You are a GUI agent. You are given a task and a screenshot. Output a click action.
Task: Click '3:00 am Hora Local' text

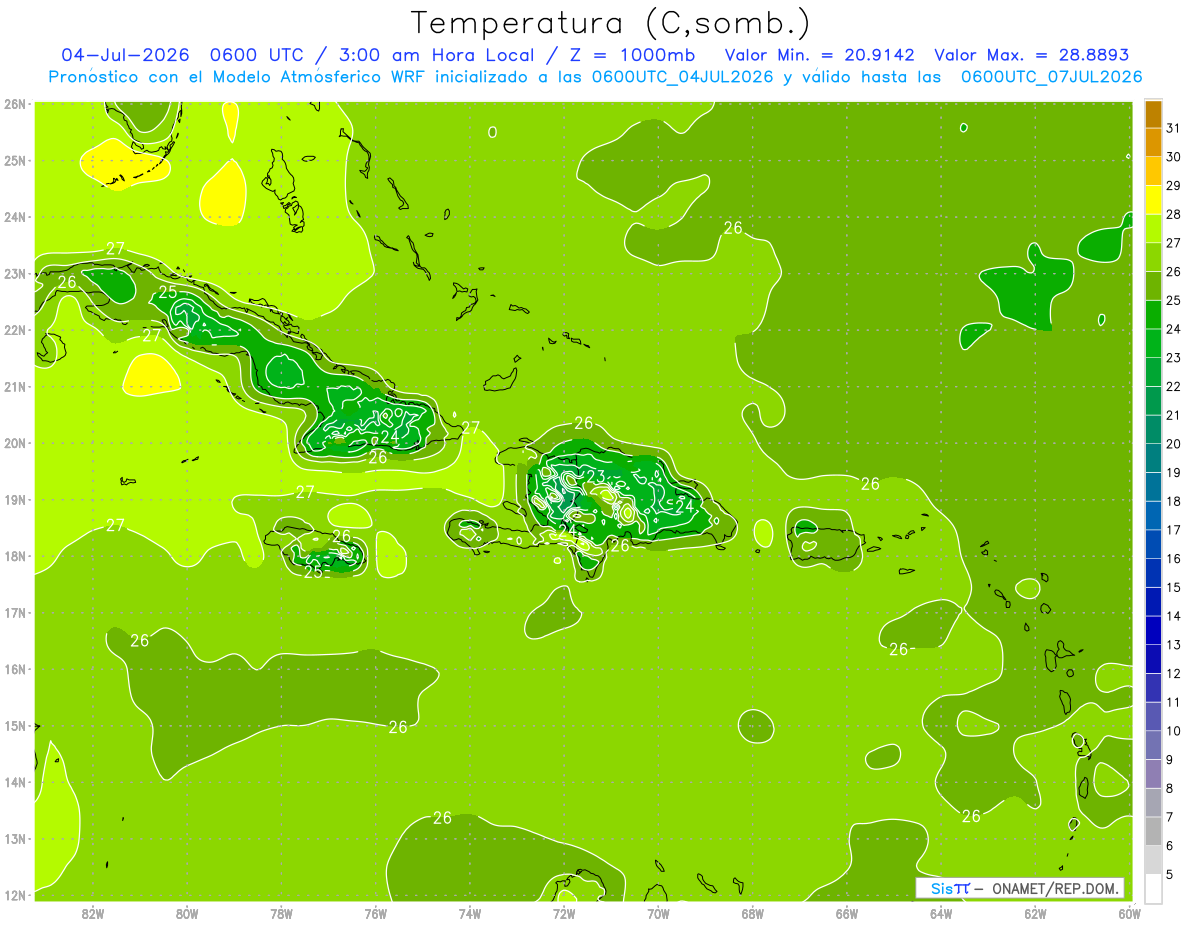pos(436,55)
